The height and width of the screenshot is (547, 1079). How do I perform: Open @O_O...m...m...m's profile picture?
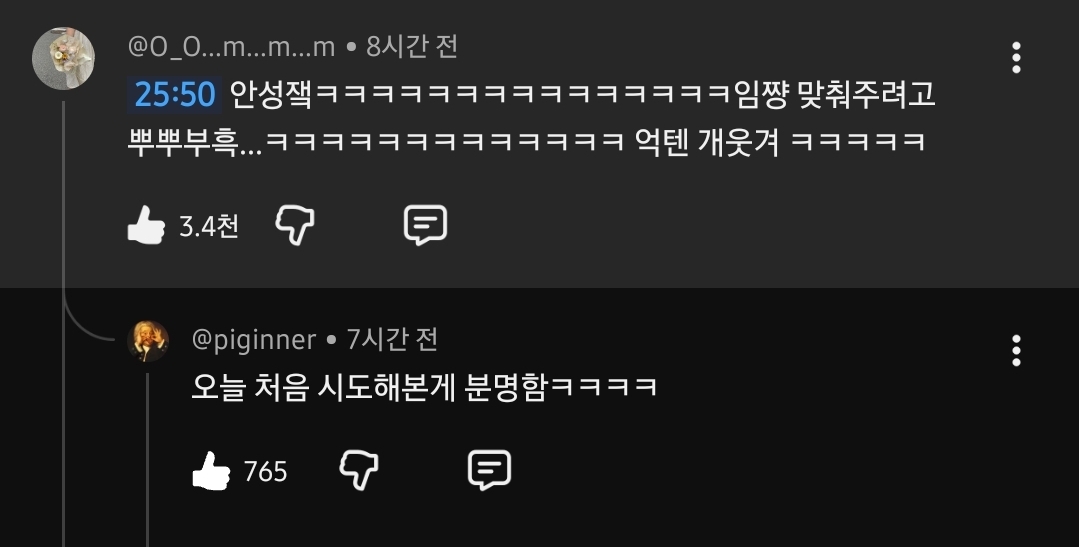[63, 59]
